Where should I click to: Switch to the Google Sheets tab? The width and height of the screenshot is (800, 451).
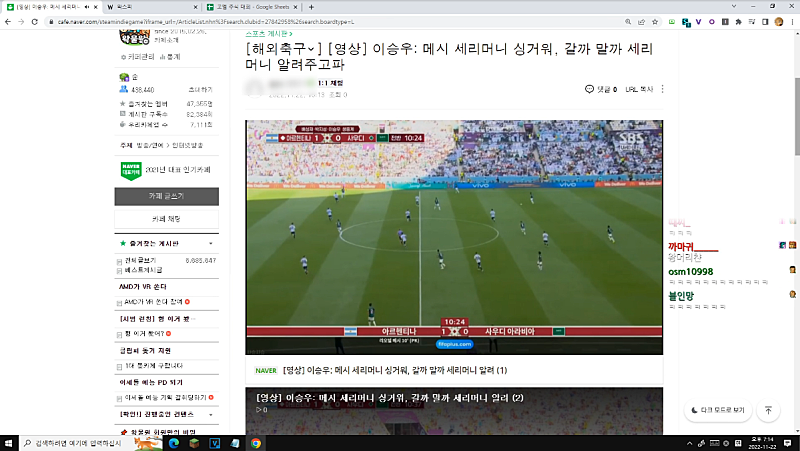pyautogui.click(x=253, y=7)
